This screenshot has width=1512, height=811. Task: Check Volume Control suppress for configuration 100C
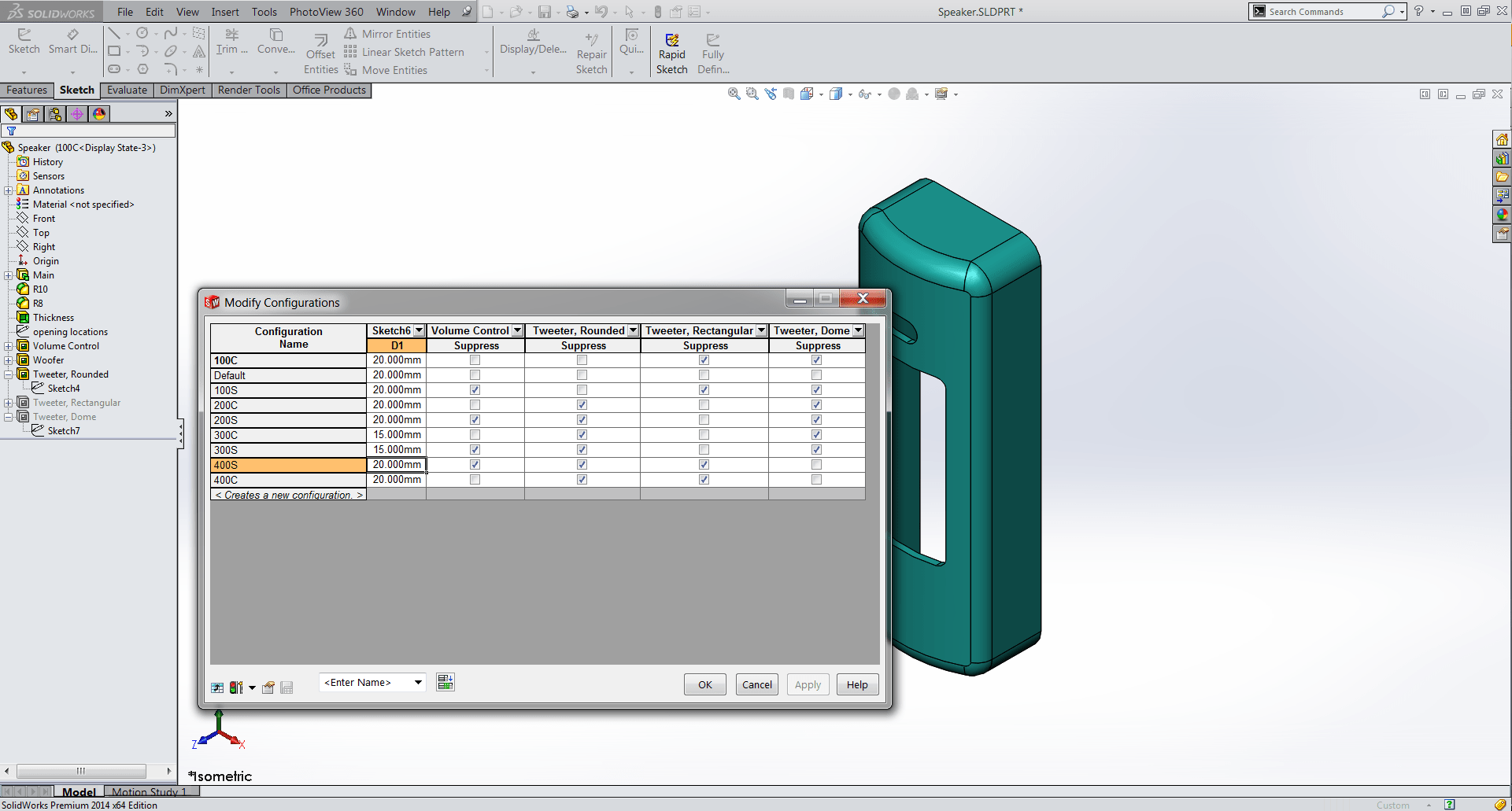(475, 359)
